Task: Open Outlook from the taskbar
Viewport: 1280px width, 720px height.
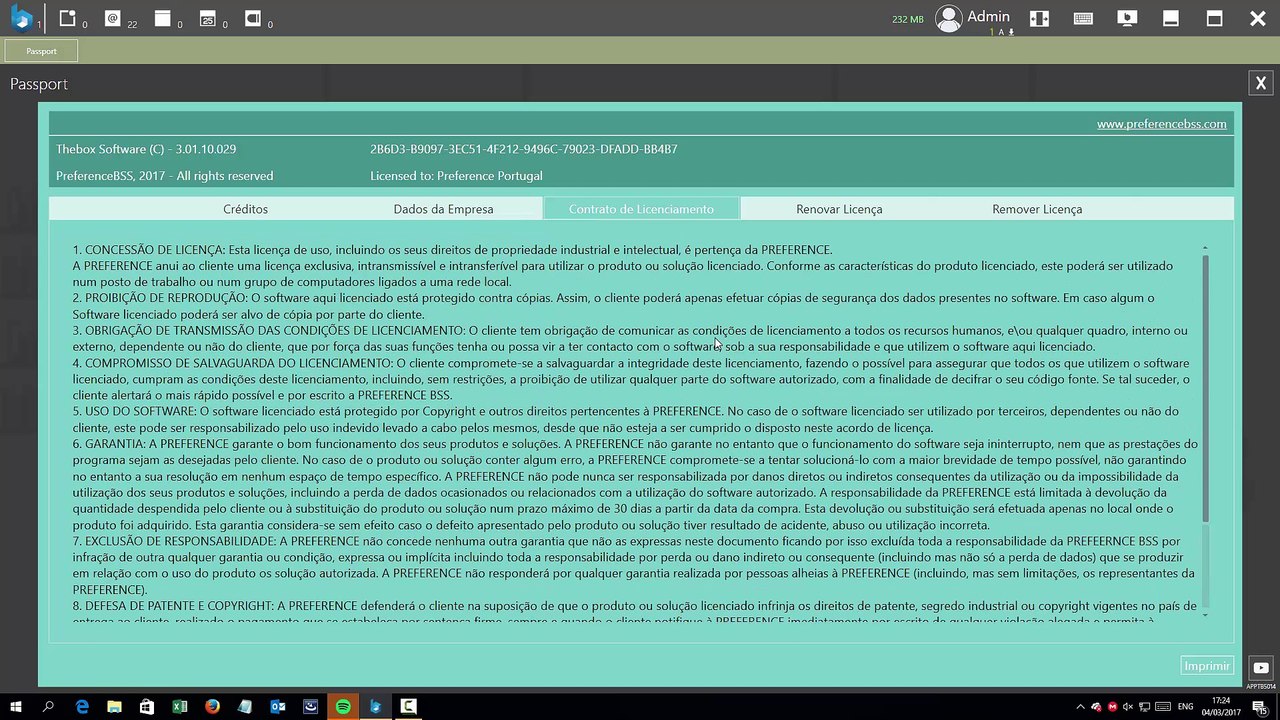Action: (278, 707)
